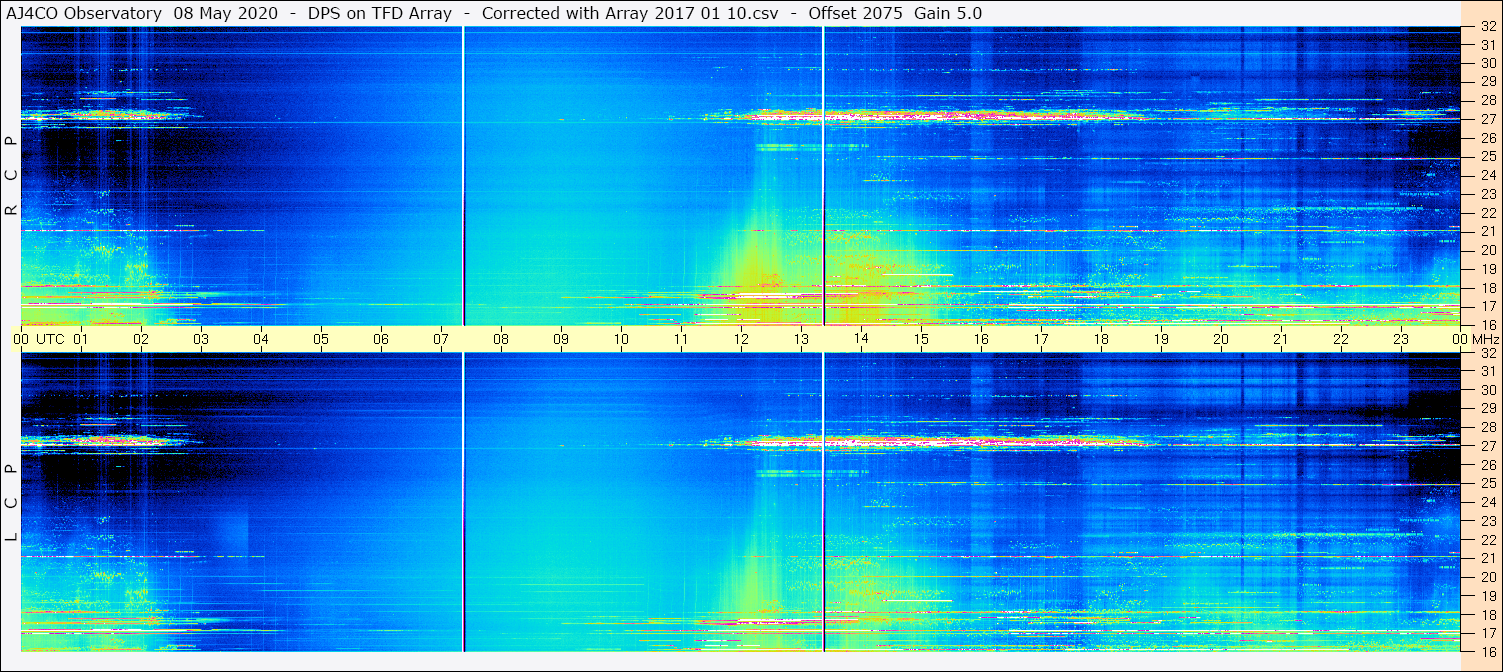Select the 03 hour tick label

[x=201, y=339]
